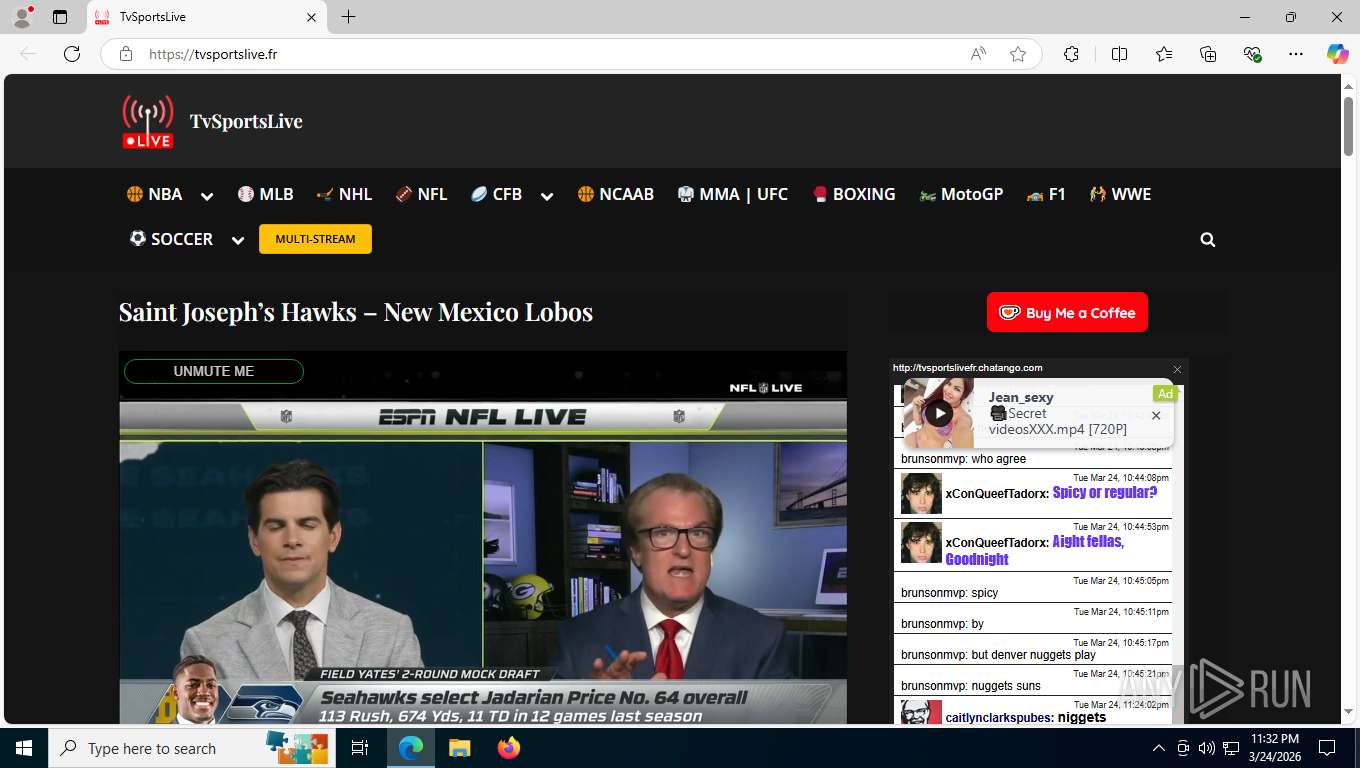Expand the CFB submenu arrow
1360x768 pixels.
tap(547, 196)
